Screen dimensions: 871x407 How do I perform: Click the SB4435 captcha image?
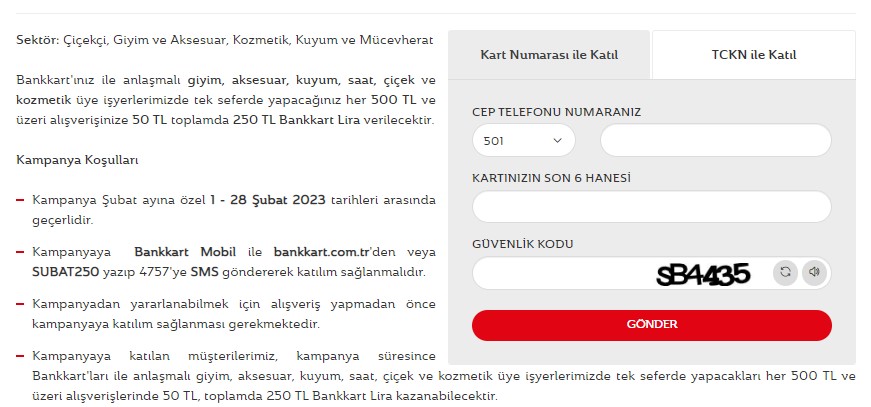(x=703, y=274)
